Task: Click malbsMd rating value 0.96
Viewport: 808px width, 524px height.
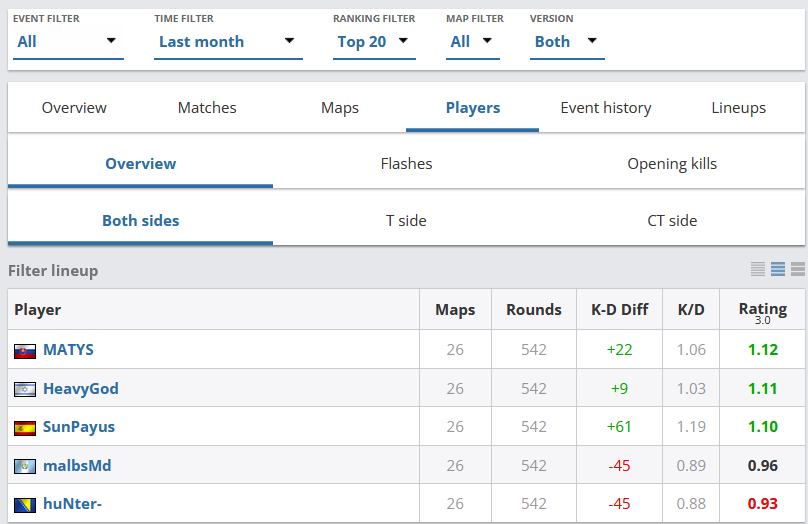Action: (x=763, y=465)
